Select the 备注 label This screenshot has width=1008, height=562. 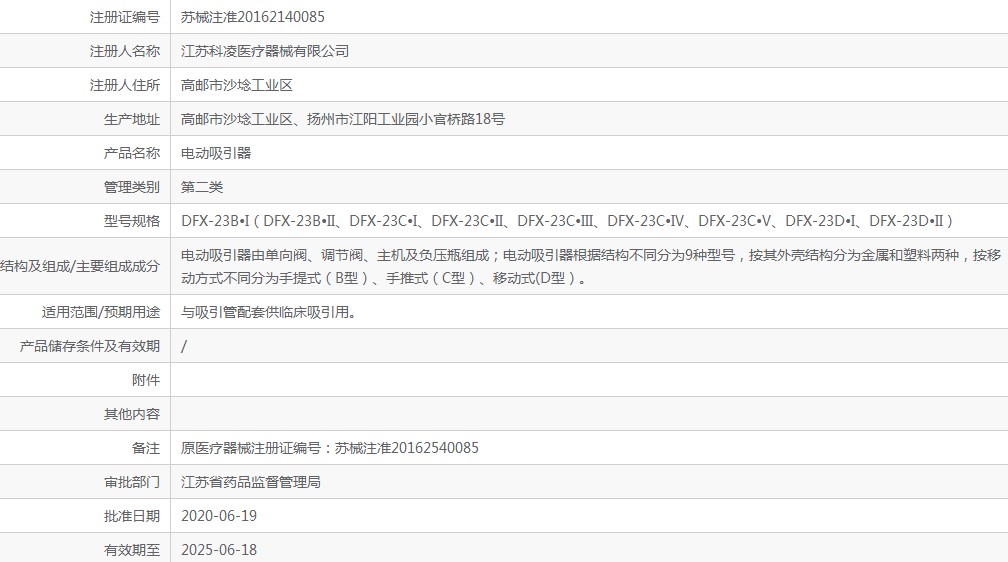[x=146, y=448]
